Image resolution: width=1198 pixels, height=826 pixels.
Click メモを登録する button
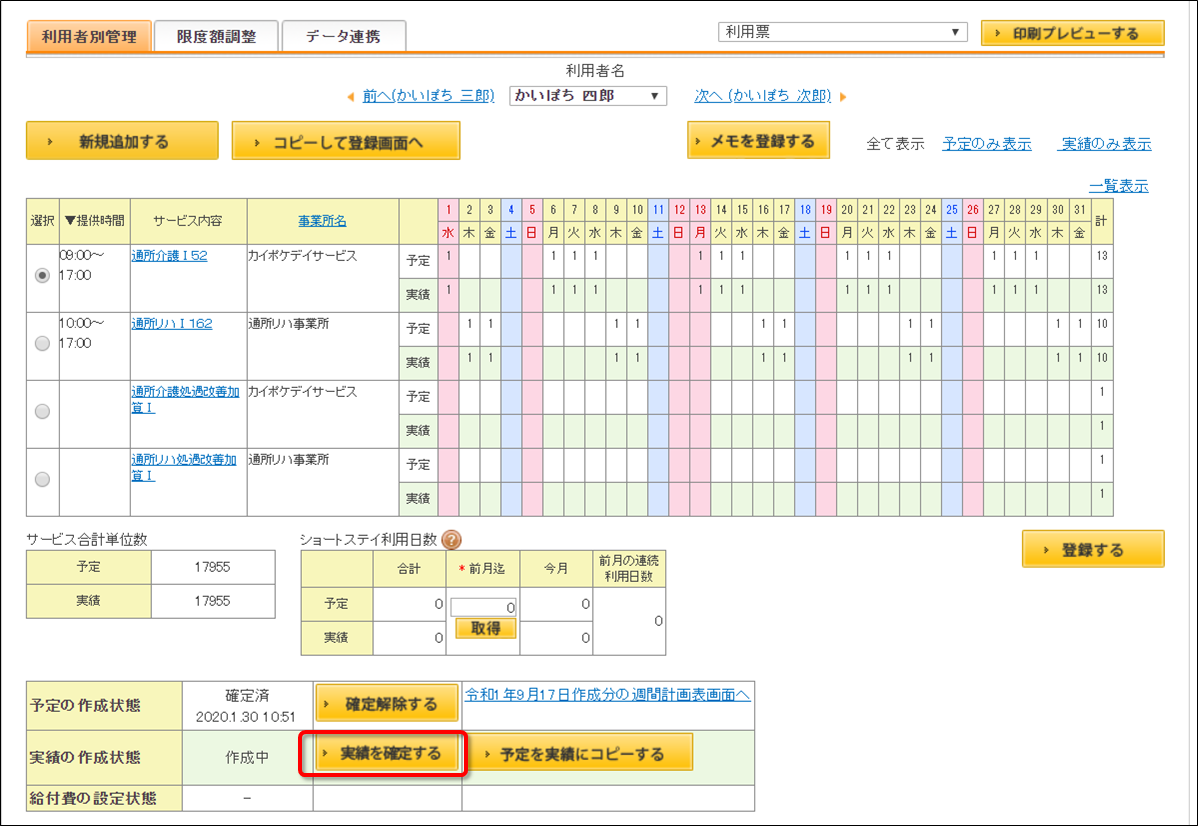click(758, 141)
